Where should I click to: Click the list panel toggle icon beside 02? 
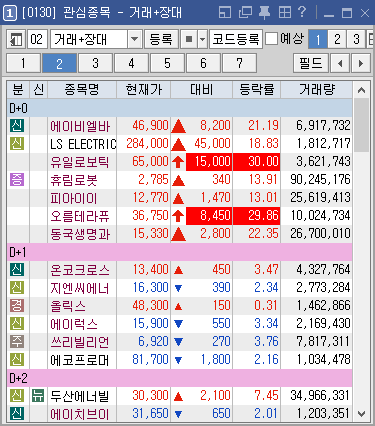[x=16, y=40]
